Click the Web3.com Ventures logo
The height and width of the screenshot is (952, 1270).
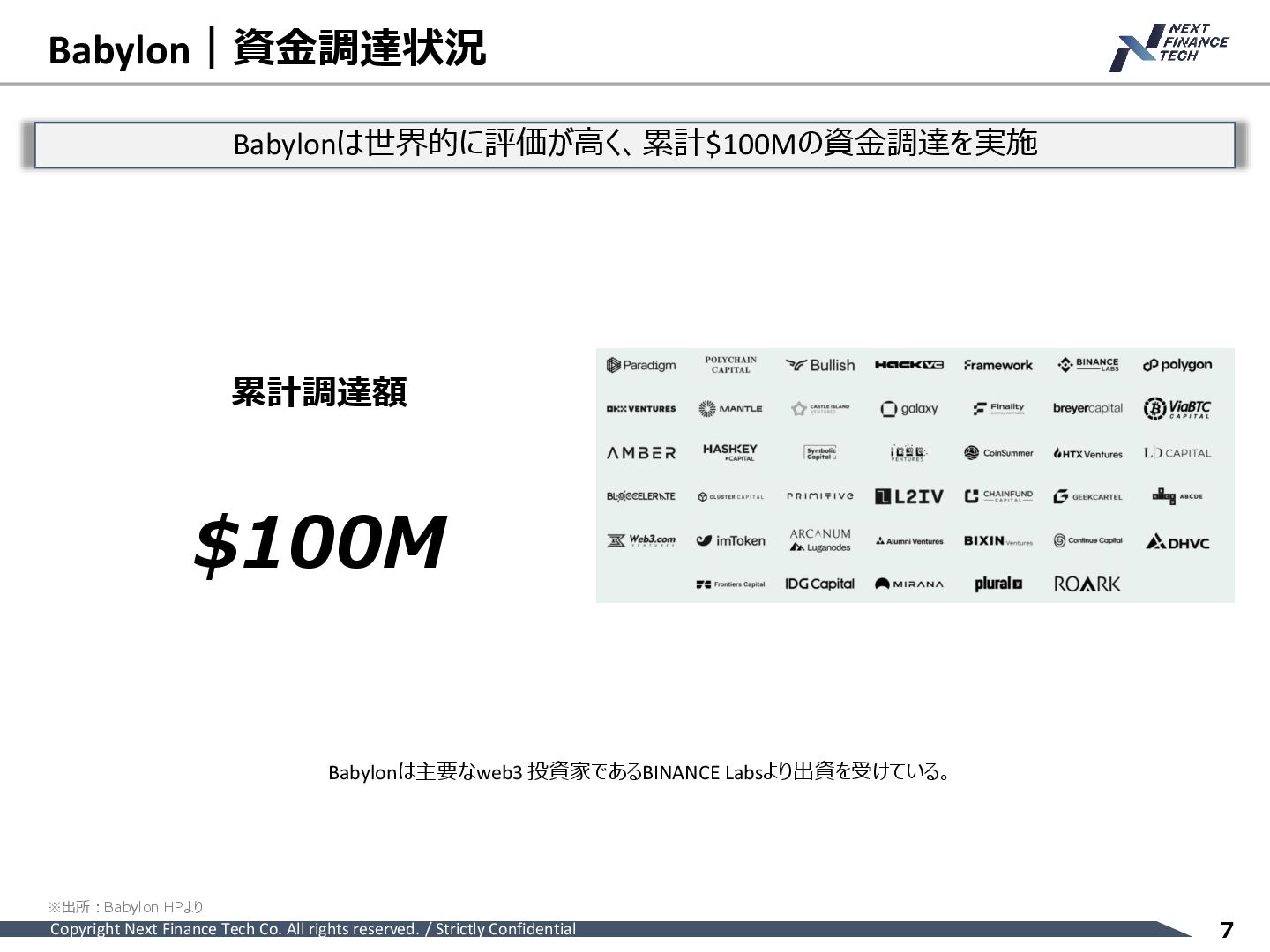tap(641, 540)
